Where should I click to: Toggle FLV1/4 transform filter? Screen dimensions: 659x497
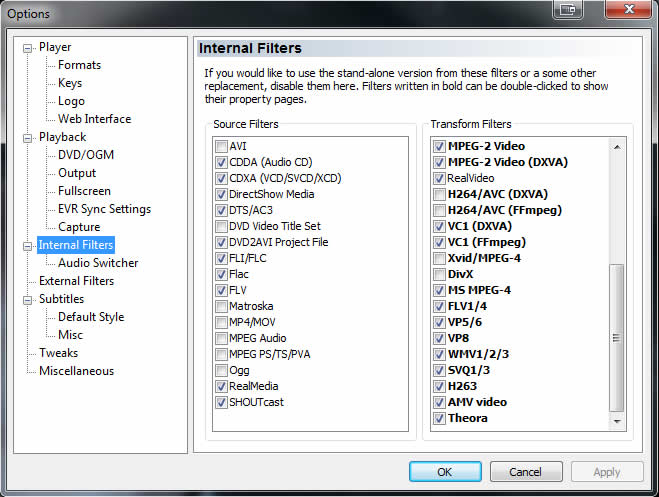coord(439,306)
